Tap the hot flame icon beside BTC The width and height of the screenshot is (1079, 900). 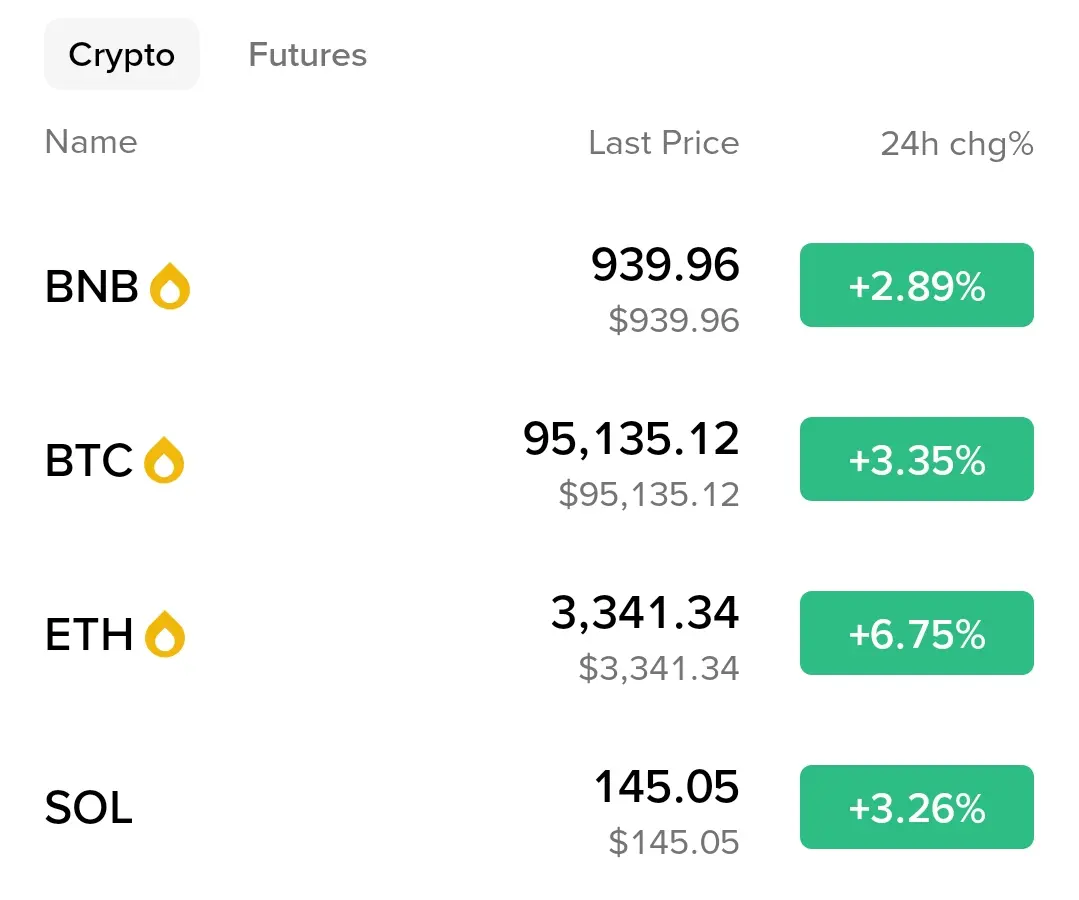164,461
